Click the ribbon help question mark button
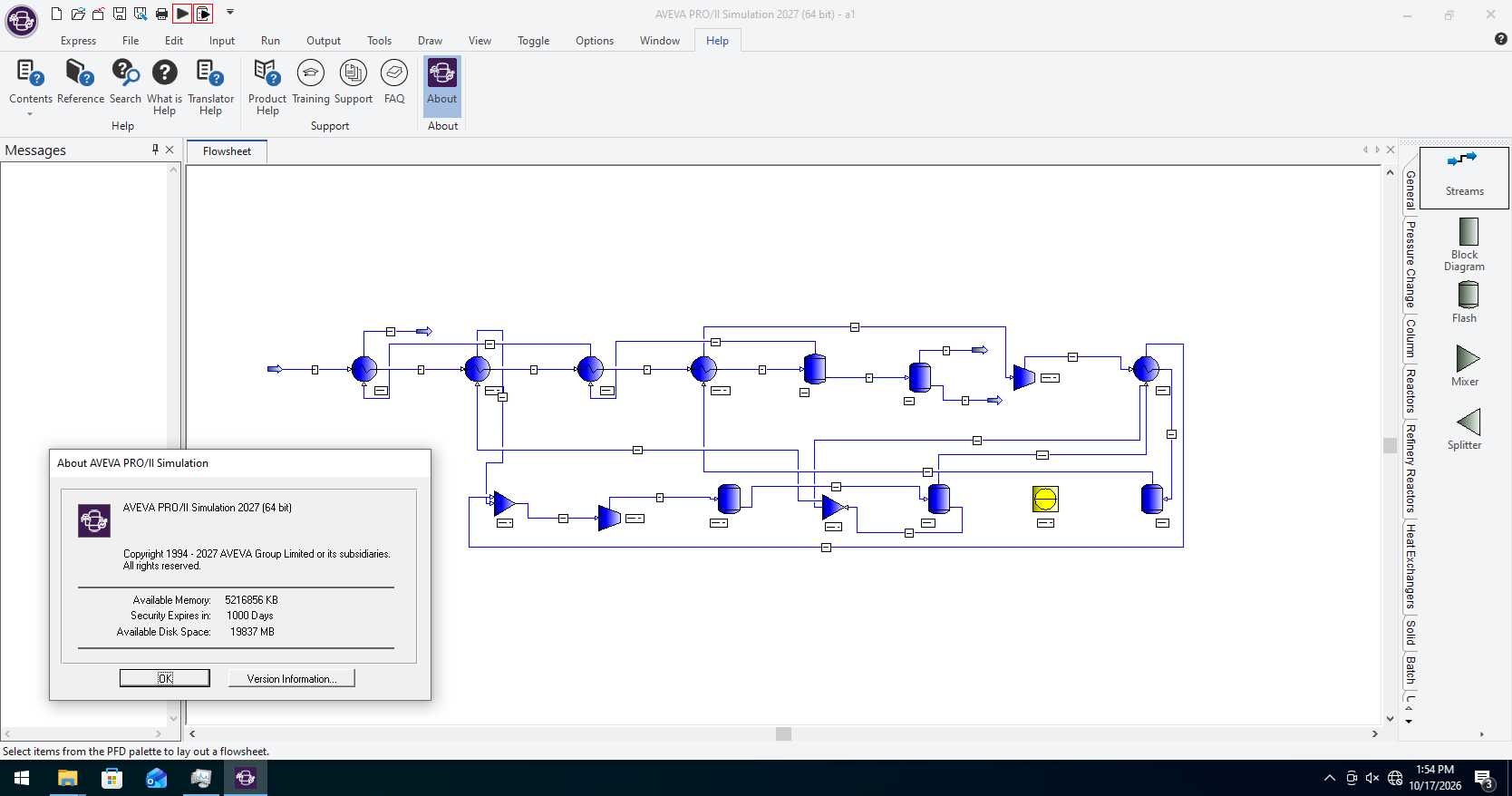The width and height of the screenshot is (1512, 796). [x=1500, y=39]
